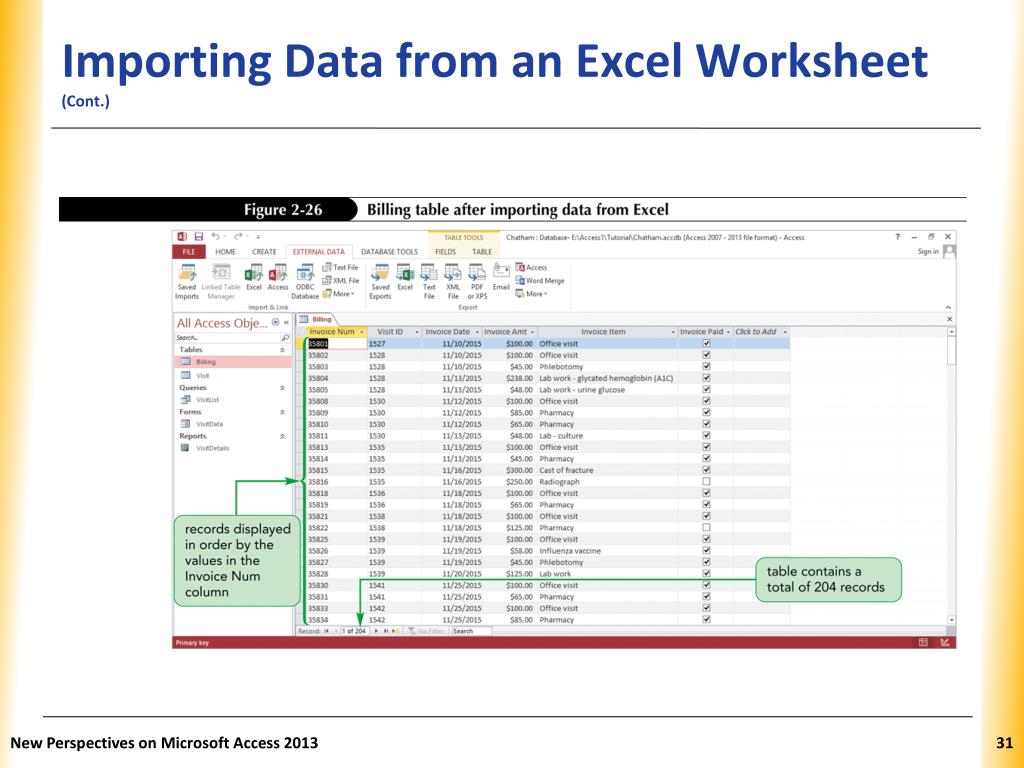
Task: Export to XML File
Action: pyautogui.click(x=453, y=281)
